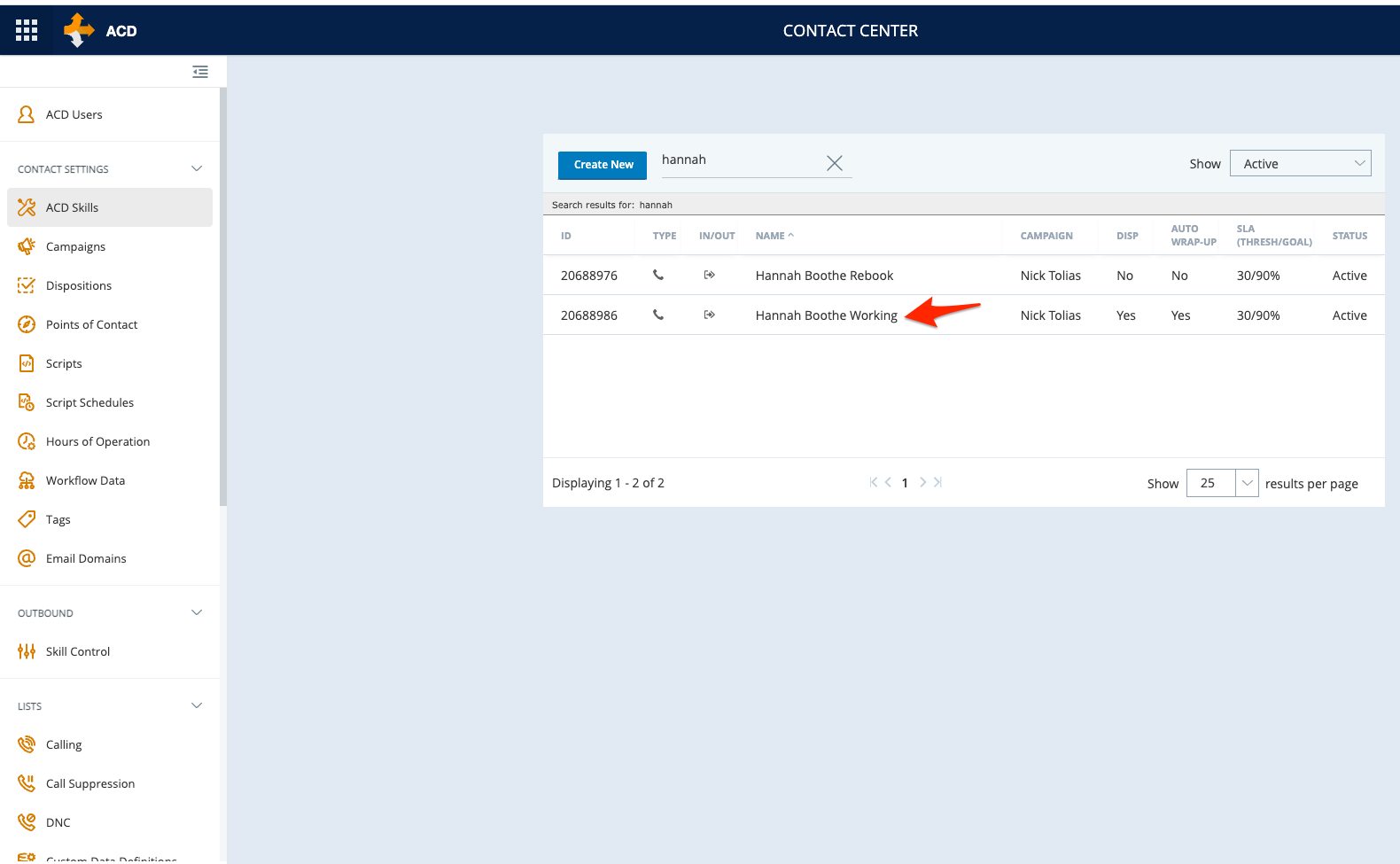Image resolution: width=1400 pixels, height=864 pixels.
Task: Click the Create New button
Action: (603, 165)
